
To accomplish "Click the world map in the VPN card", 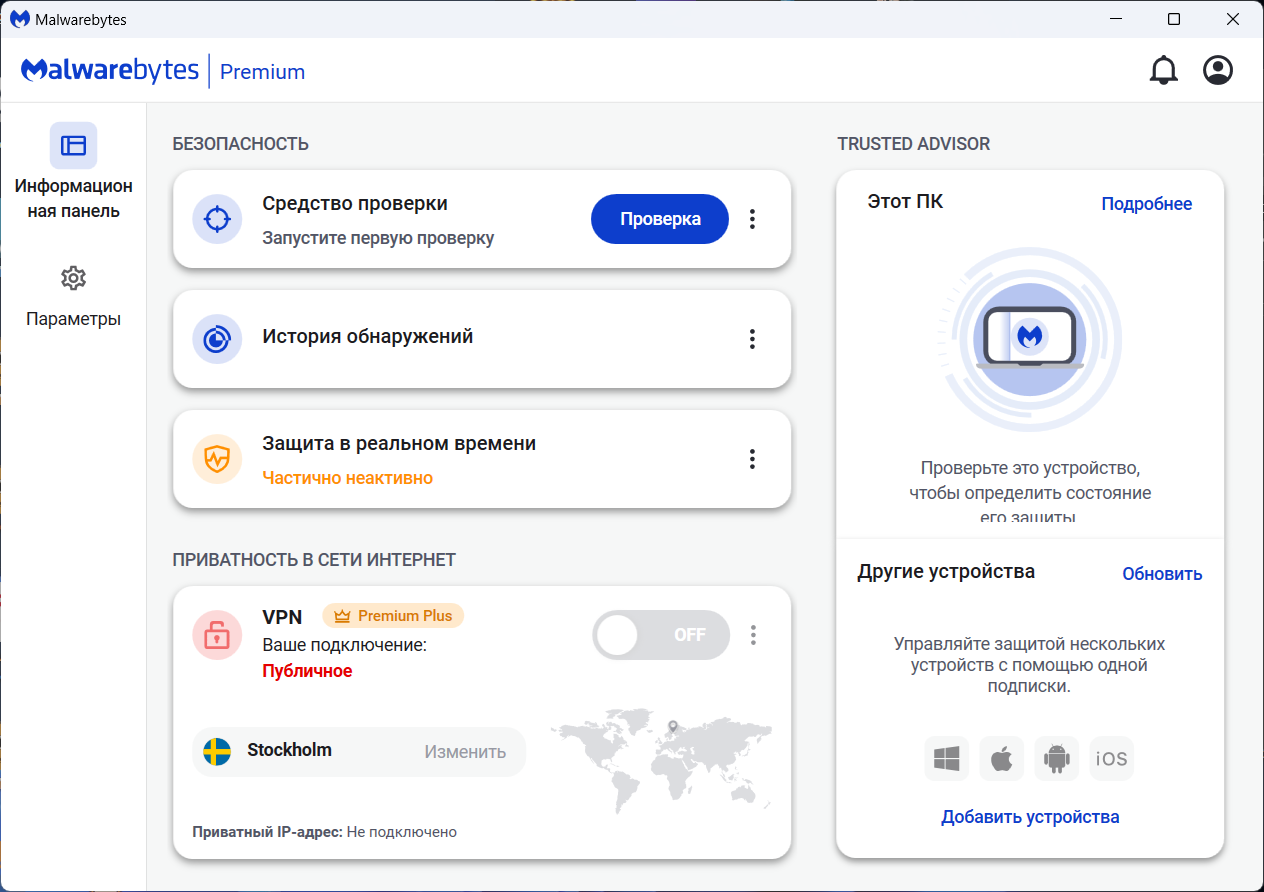I will (661, 762).
